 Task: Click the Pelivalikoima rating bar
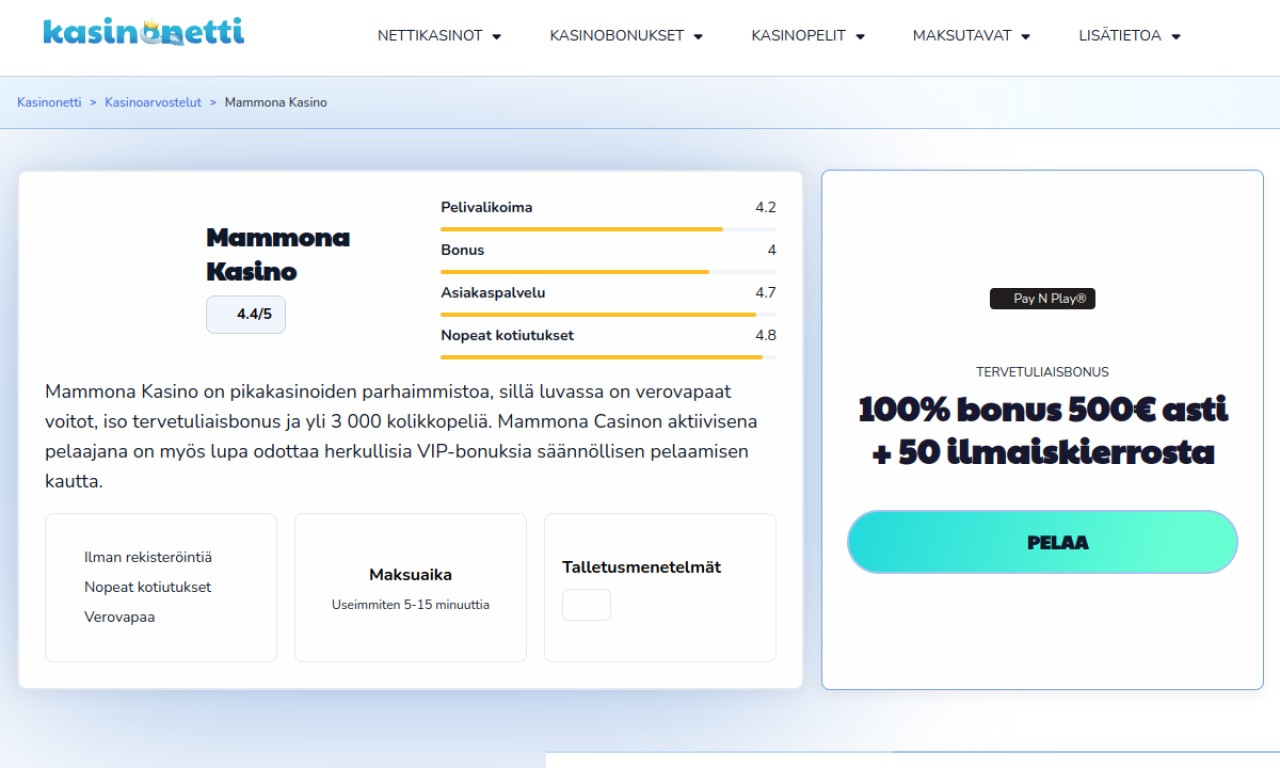608,229
